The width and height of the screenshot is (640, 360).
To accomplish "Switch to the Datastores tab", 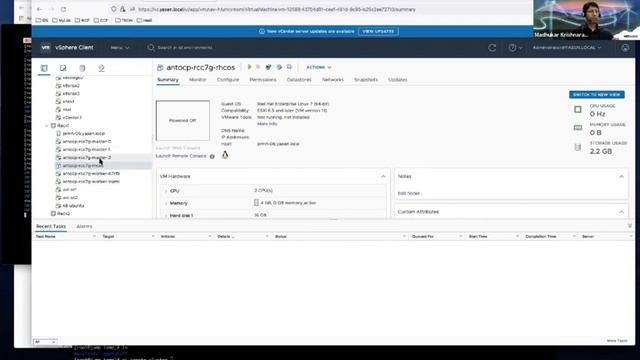I will click(299, 80).
